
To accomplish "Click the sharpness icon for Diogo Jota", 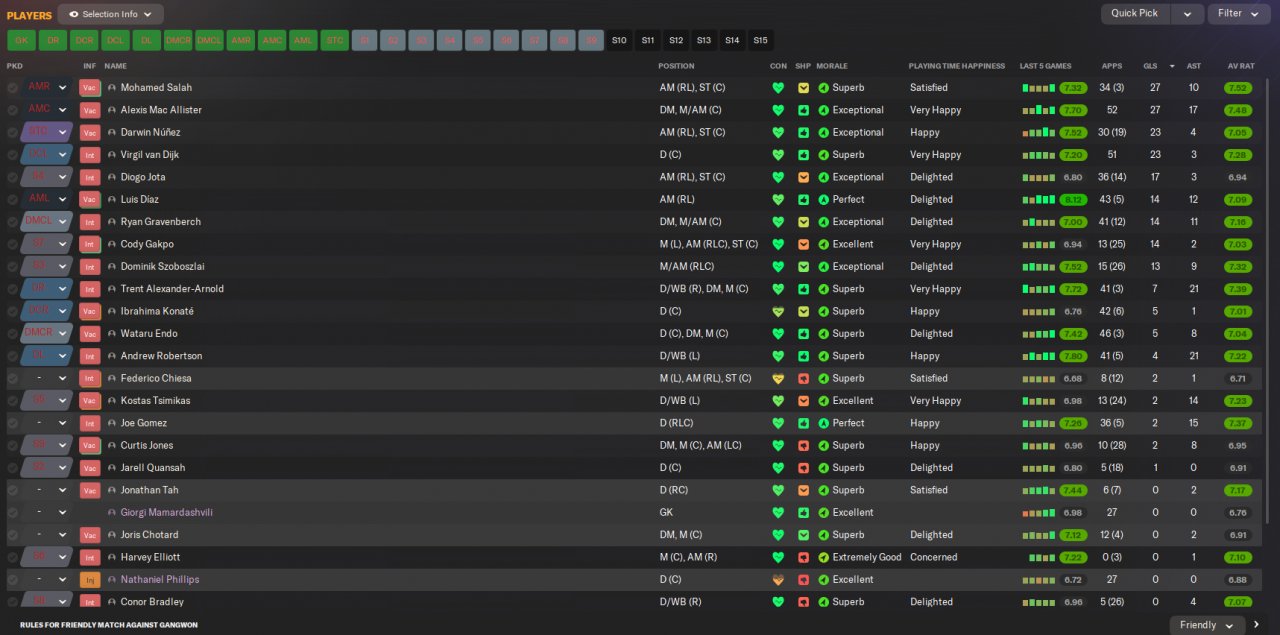I will click(803, 177).
